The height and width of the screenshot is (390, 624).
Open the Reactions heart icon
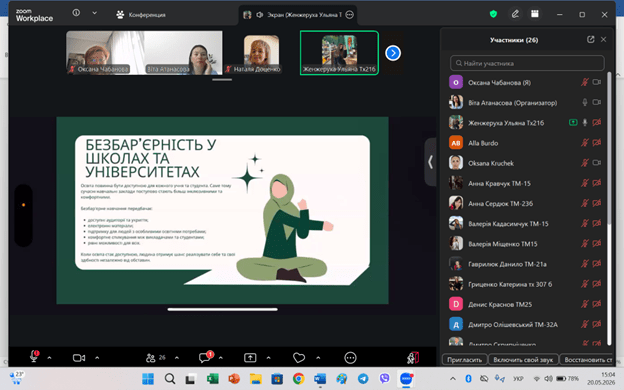(x=299, y=358)
